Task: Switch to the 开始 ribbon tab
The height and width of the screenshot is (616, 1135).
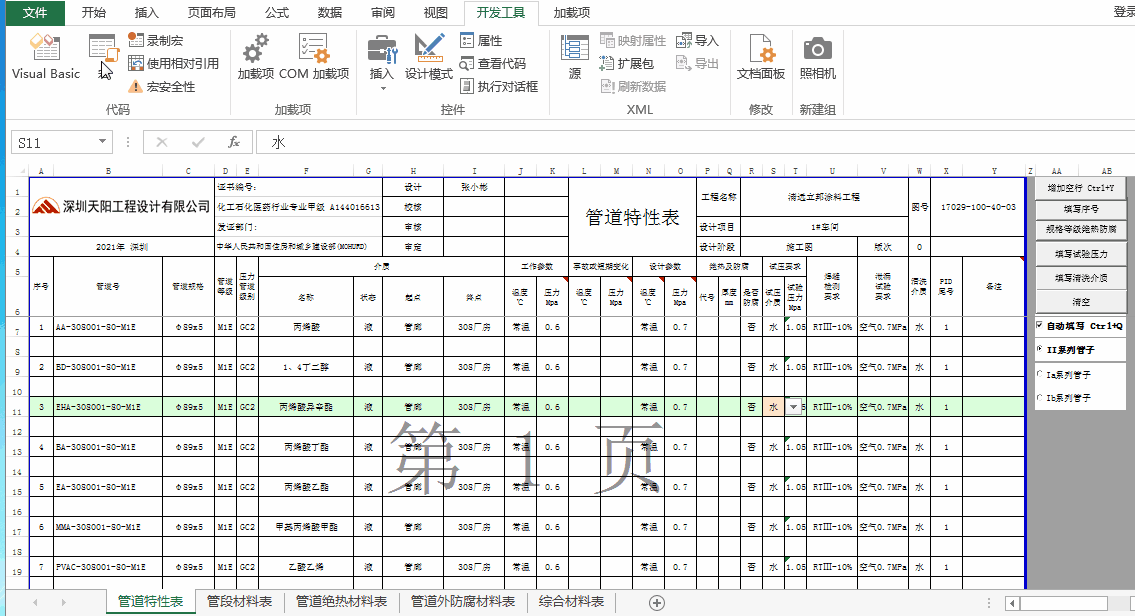Action: [93, 12]
